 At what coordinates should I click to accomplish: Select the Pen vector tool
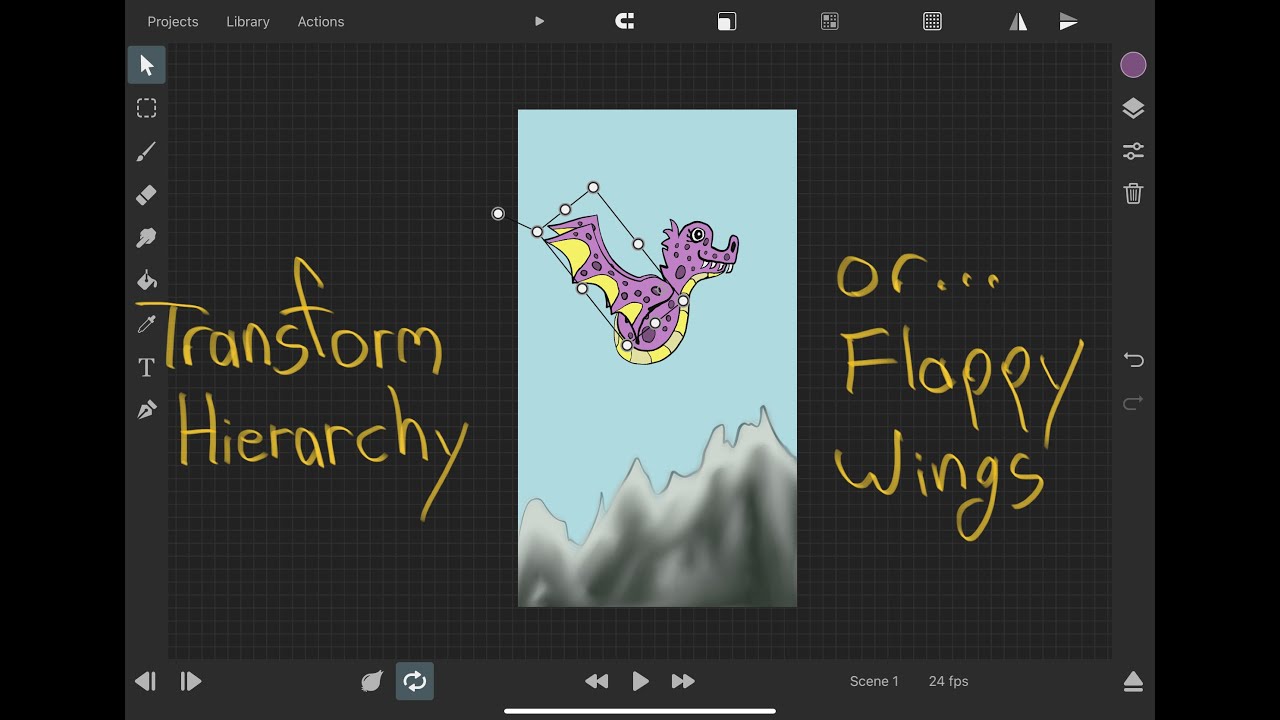coord(147,410)
